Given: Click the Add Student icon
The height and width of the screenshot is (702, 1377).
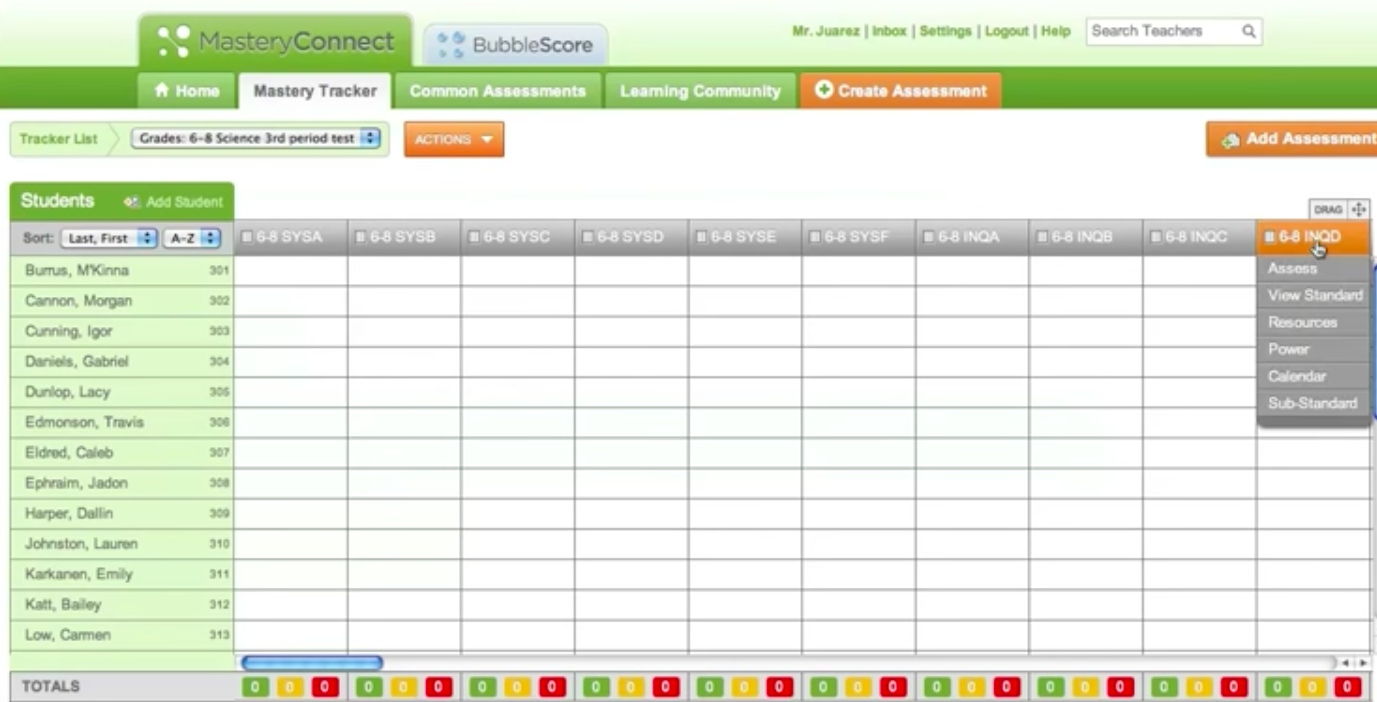Looking at the screenshot, I should [x=131, y=202].
